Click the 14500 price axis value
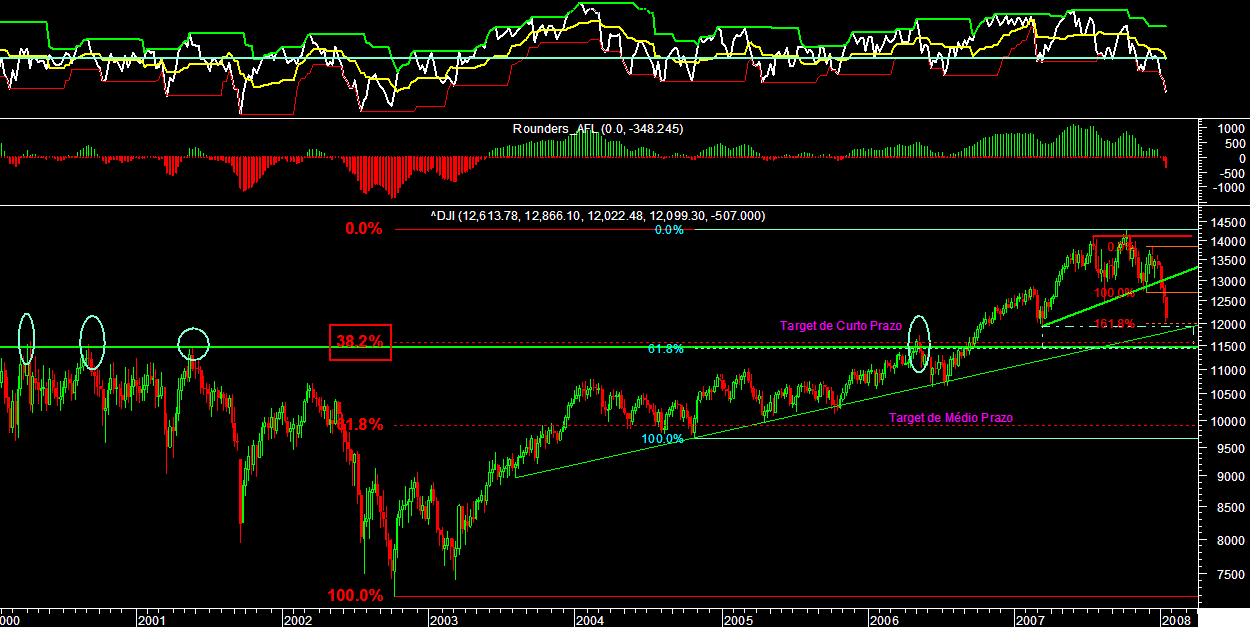Viewport: 1250px width, 627px height. coord(1227,223)
